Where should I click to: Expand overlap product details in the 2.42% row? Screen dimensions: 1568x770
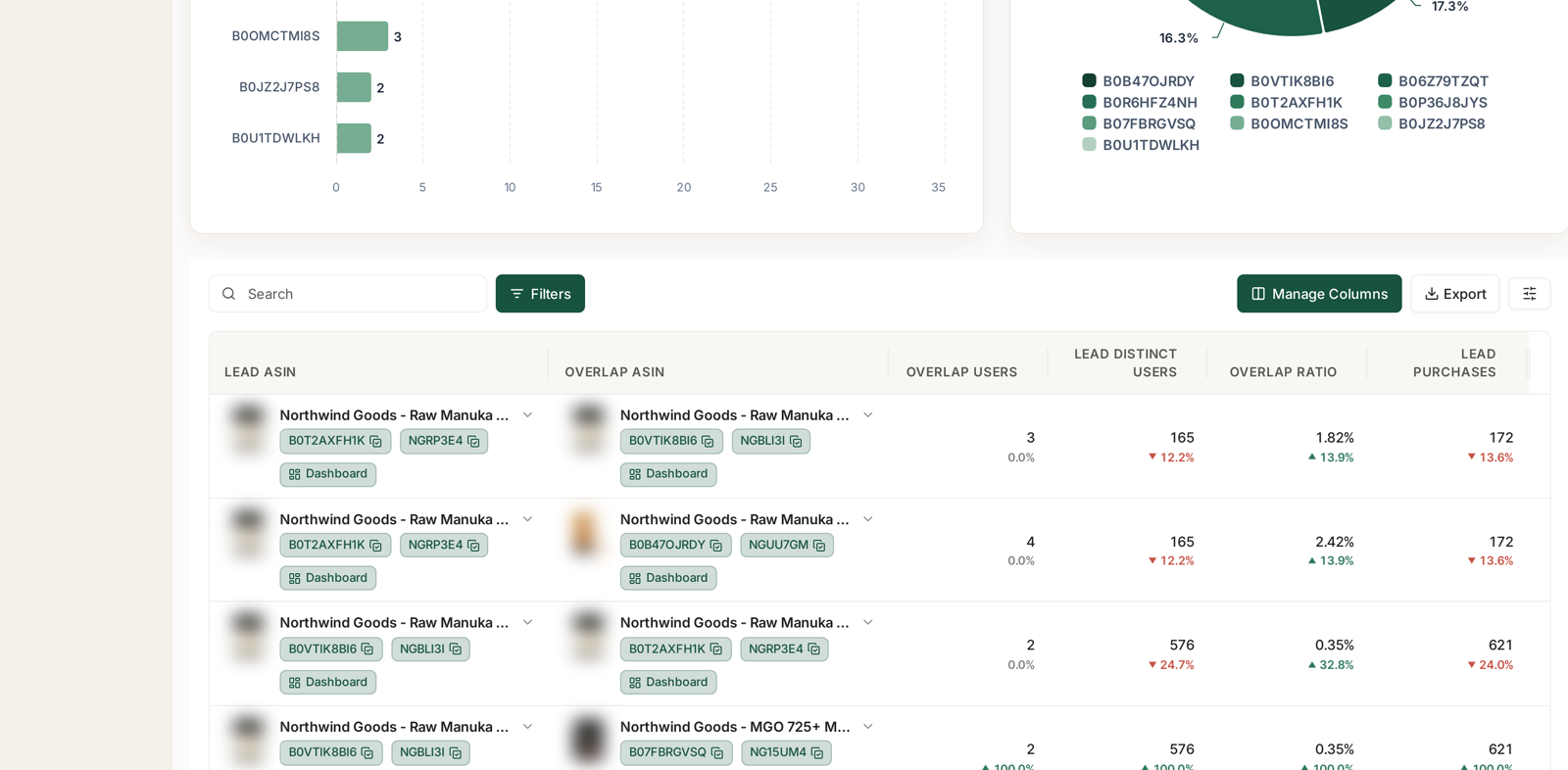click(x=867, y=519)
